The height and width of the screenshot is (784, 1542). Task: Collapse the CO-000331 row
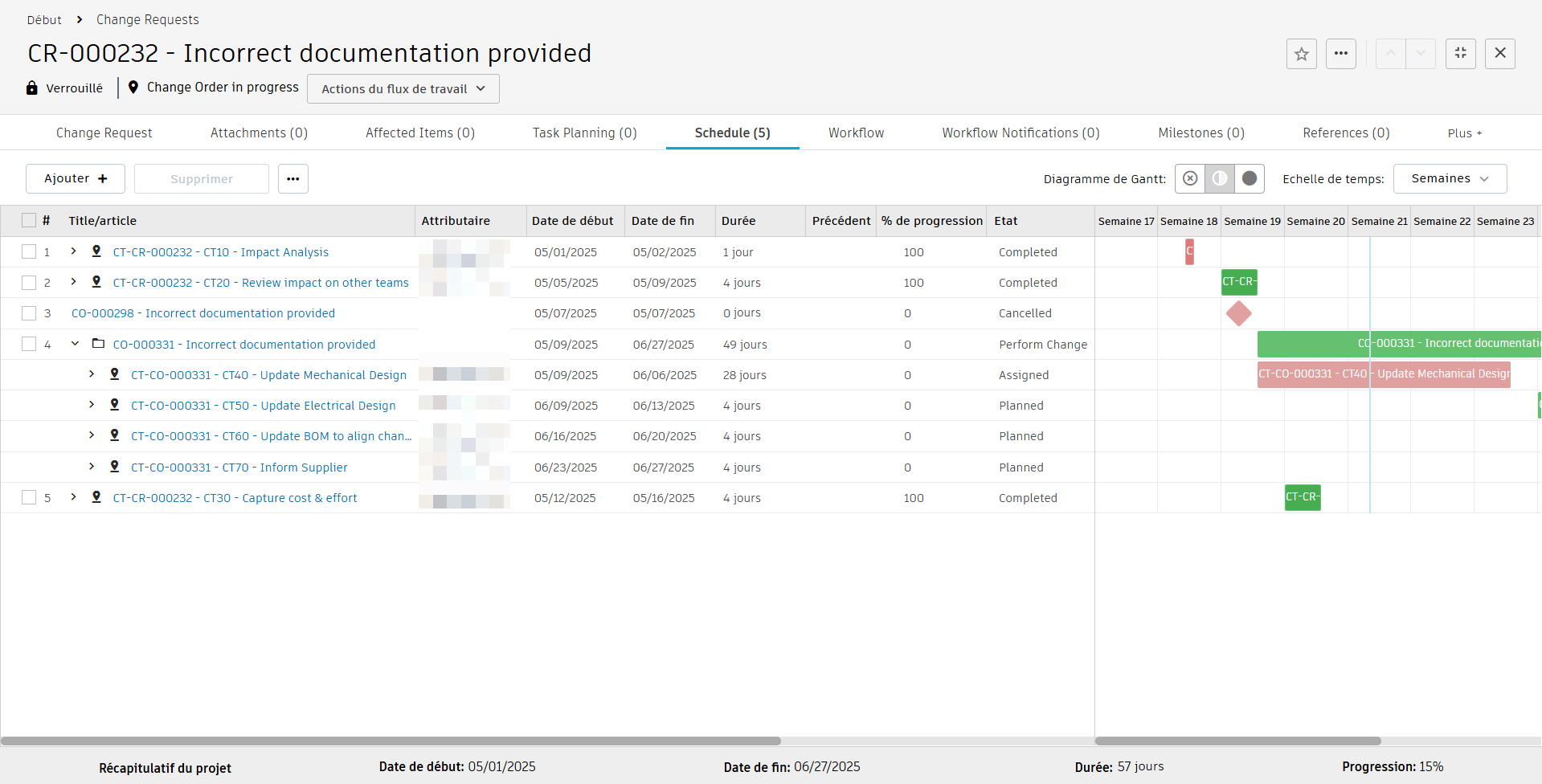pos(75,344)
